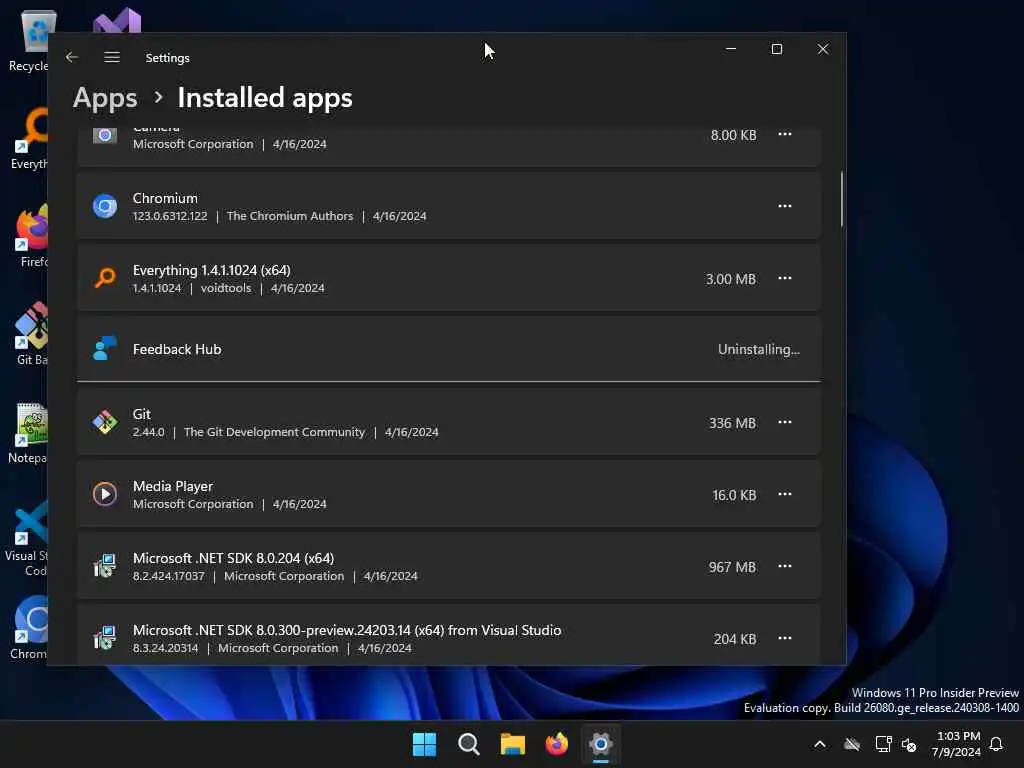
Task: Click the Settings window title text
Action: tap(167, 58)
